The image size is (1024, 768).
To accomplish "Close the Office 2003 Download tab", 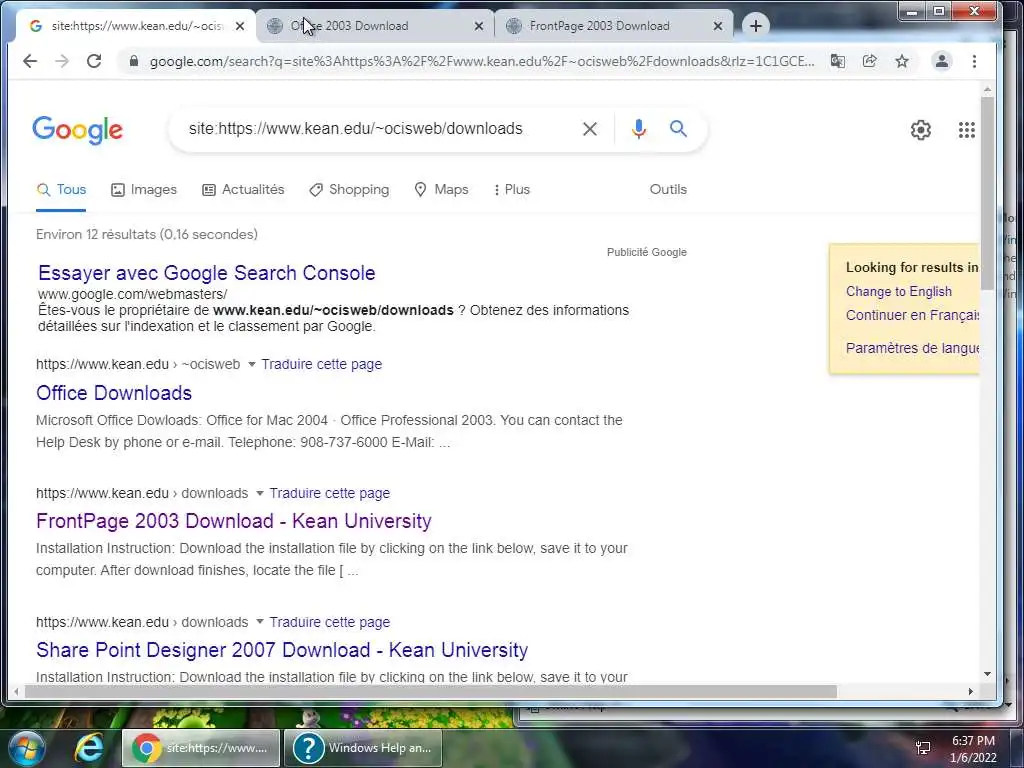I will click(479, 26).
